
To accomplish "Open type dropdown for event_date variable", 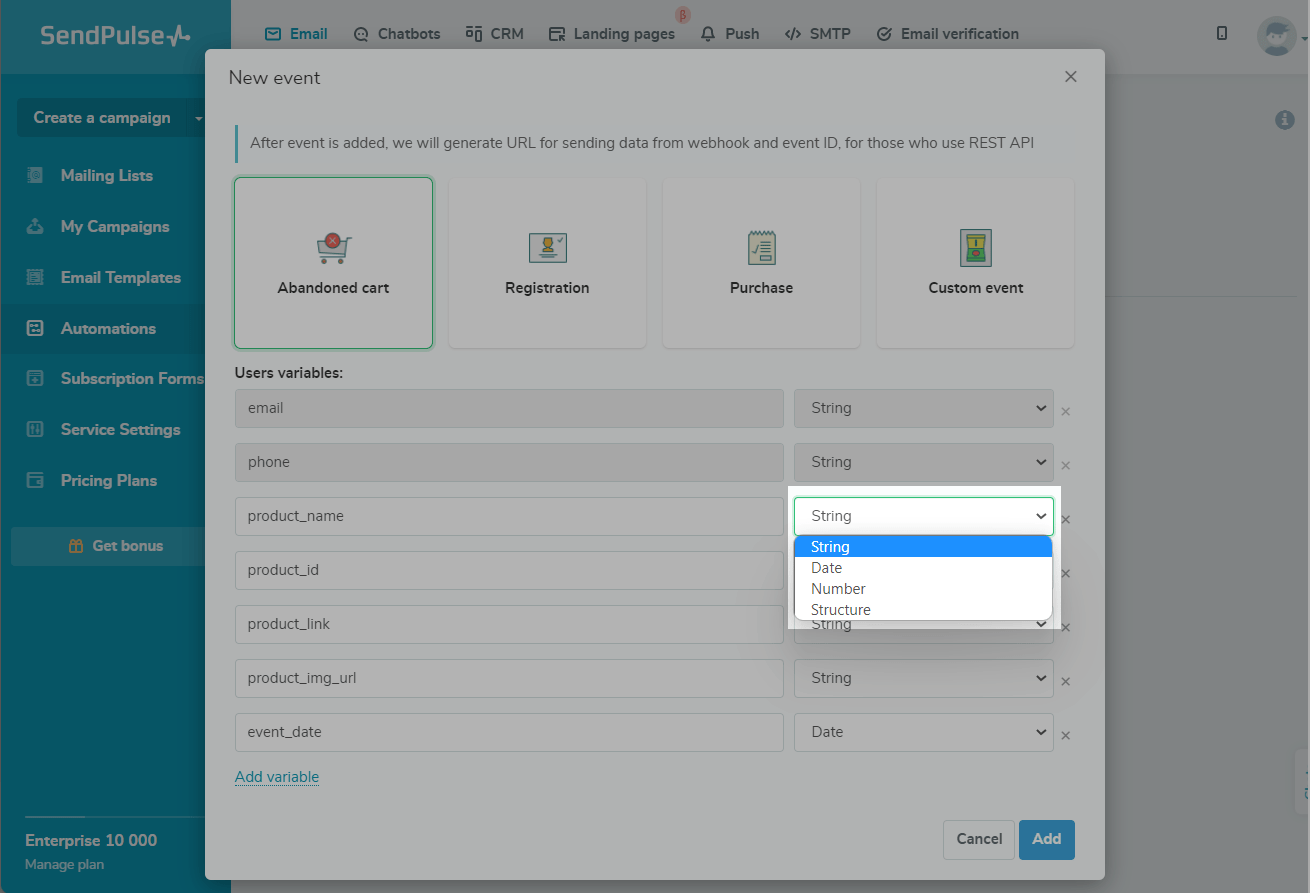I will 923,732.
